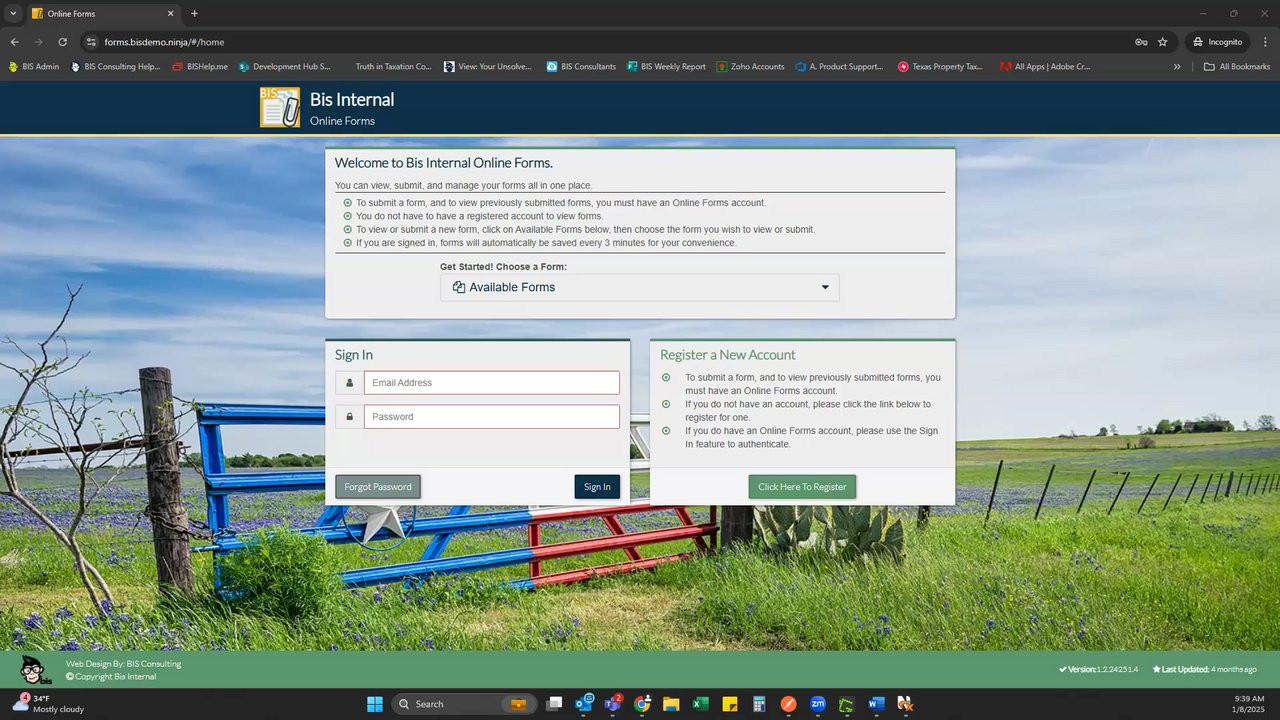The height and width of the screenshot is (720, 1280).
Task: Open the Texas Property Tax bookmark
Action: point(941,67)
